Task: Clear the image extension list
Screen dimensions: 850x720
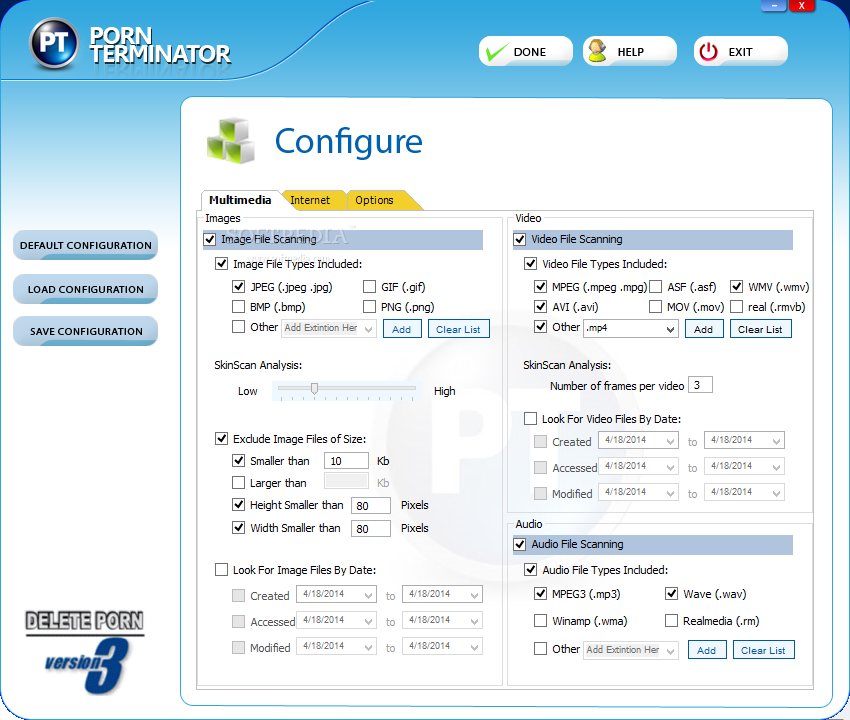Action: click(x=458, y=329)
